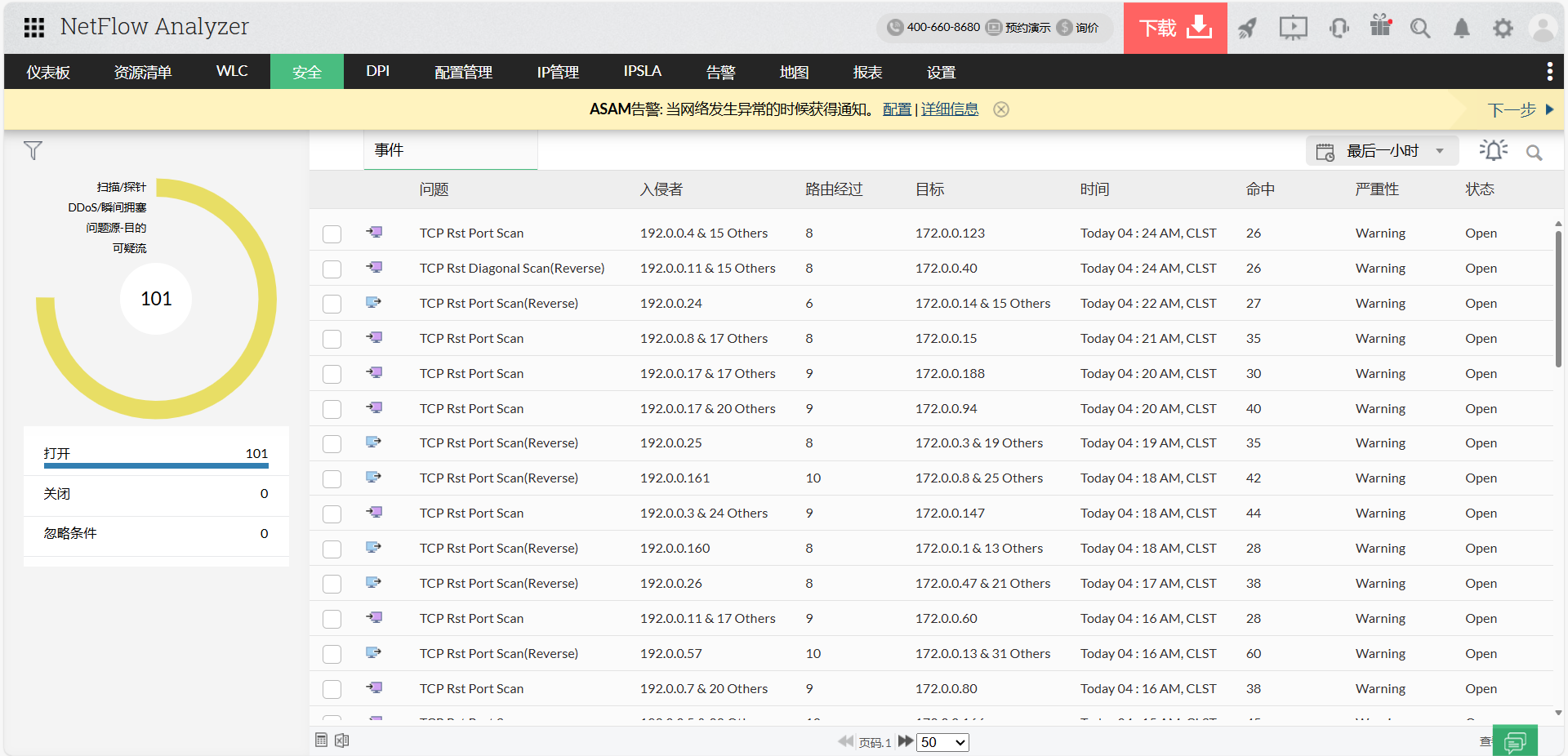Switch to the DPI tab
1568x756 pixels.
(377, 72)
